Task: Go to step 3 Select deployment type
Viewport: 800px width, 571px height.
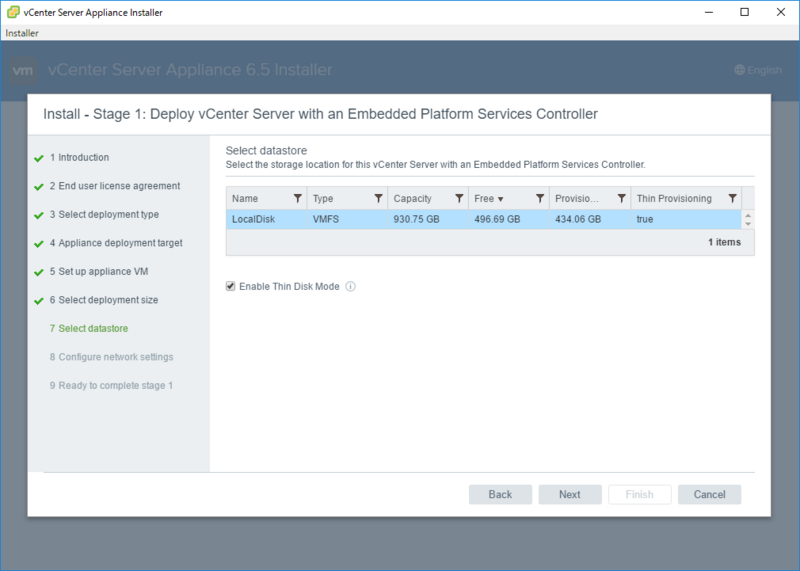Action: coord(104,214)
